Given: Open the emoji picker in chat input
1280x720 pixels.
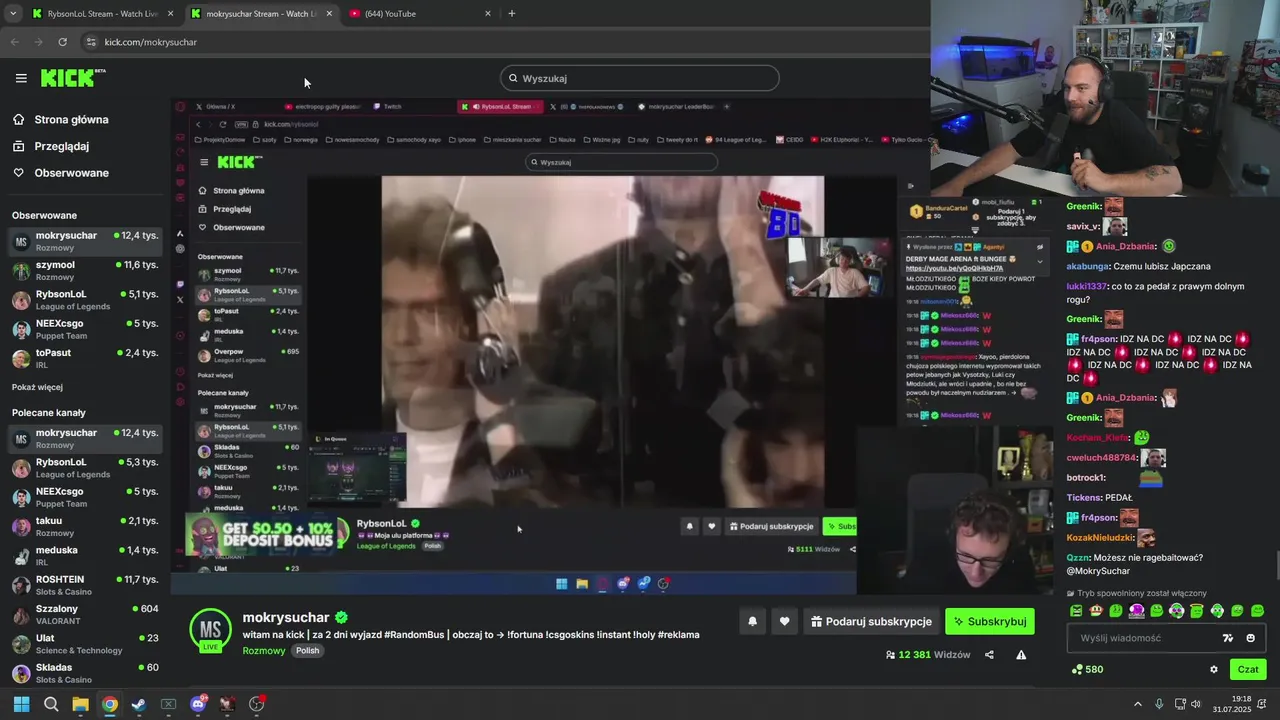Looking at the screenshot, I should pos(1251,638).
